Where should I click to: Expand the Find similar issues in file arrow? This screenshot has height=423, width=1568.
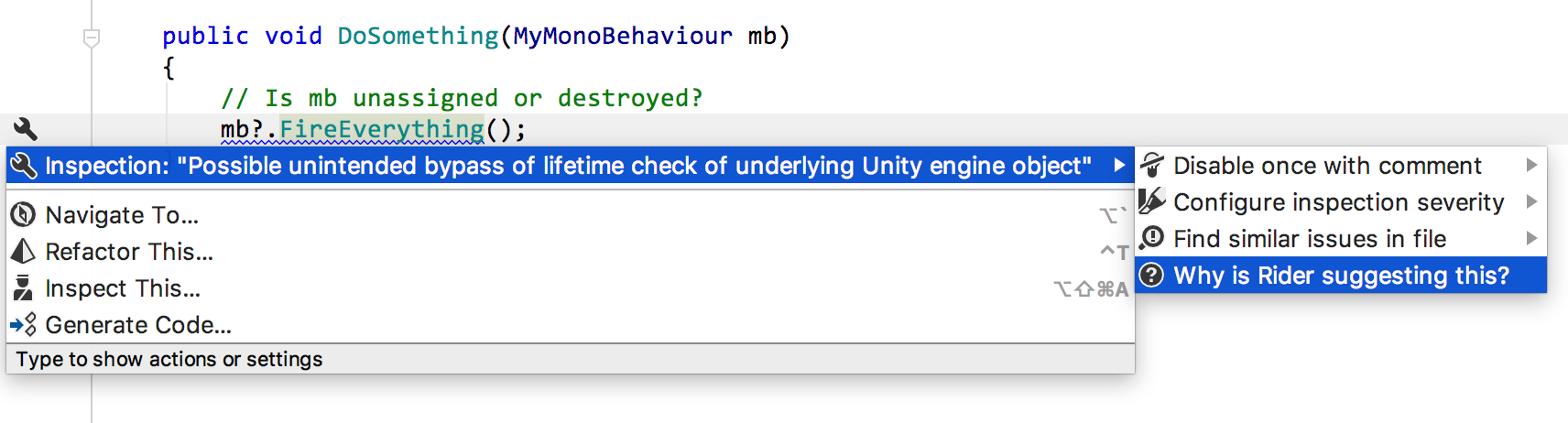tap(1531, 238)
